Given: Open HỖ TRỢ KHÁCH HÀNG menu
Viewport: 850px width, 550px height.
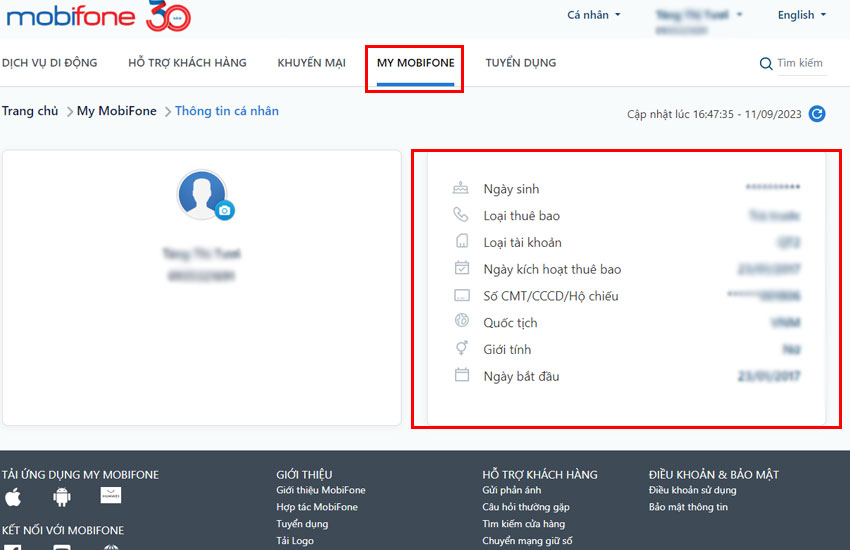Looking at the screenshot, I should coord(187,63).
